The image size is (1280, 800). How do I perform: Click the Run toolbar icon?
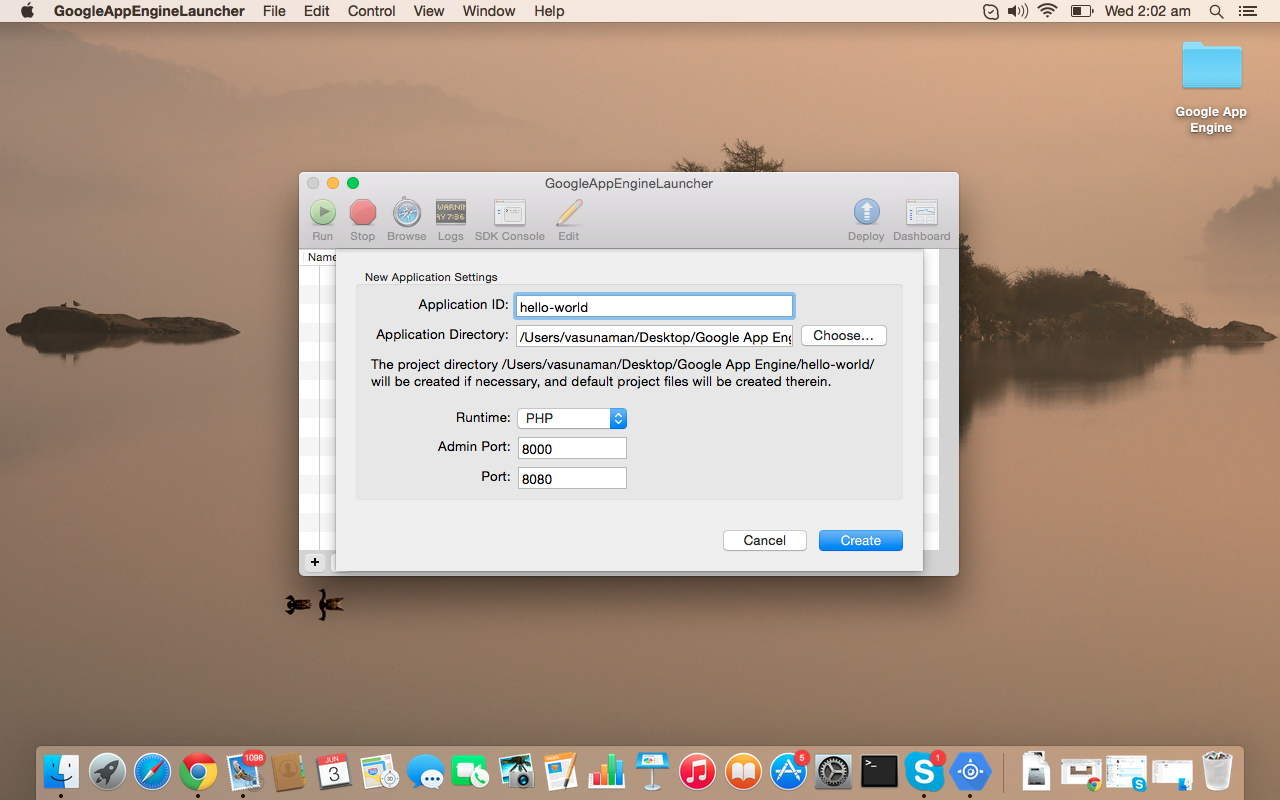(x=322, y=213)
